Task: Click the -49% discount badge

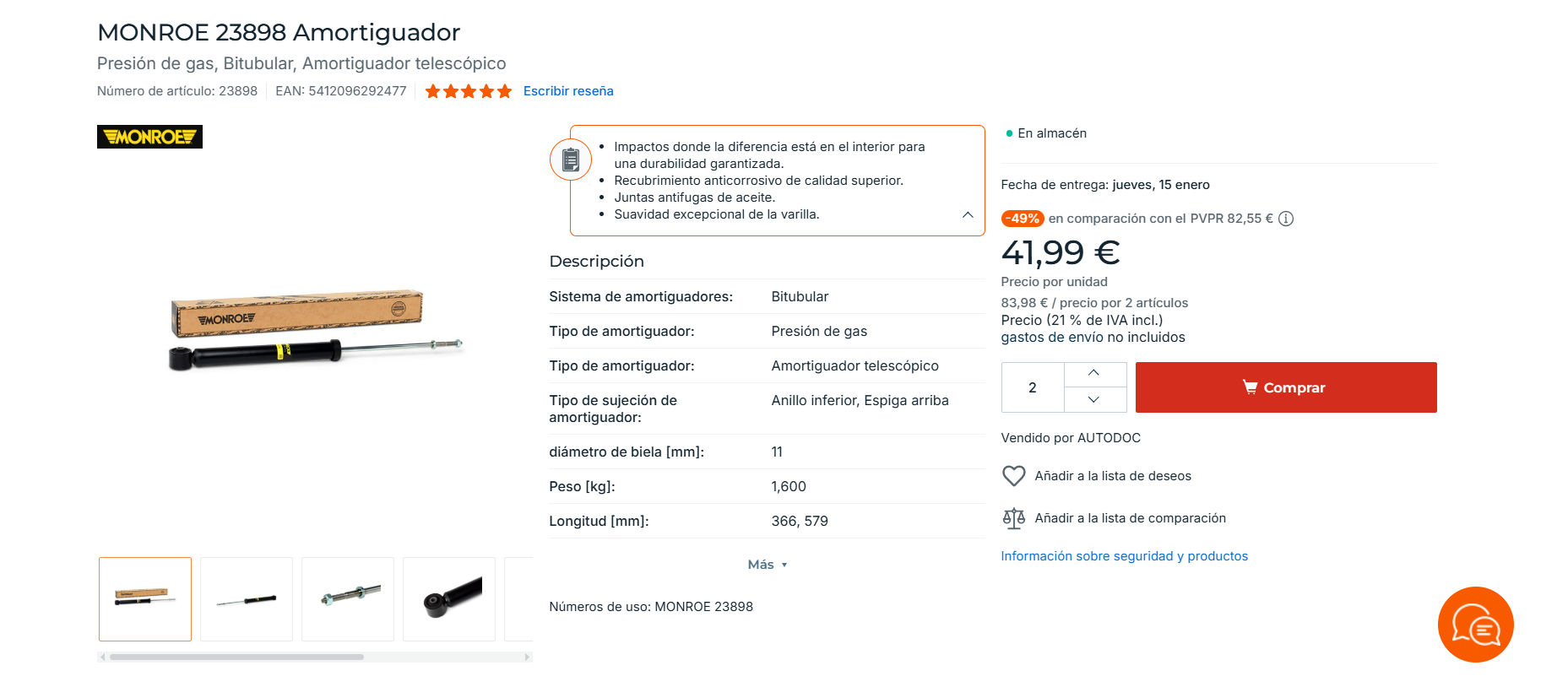Action: click(x=1023, y=219)
